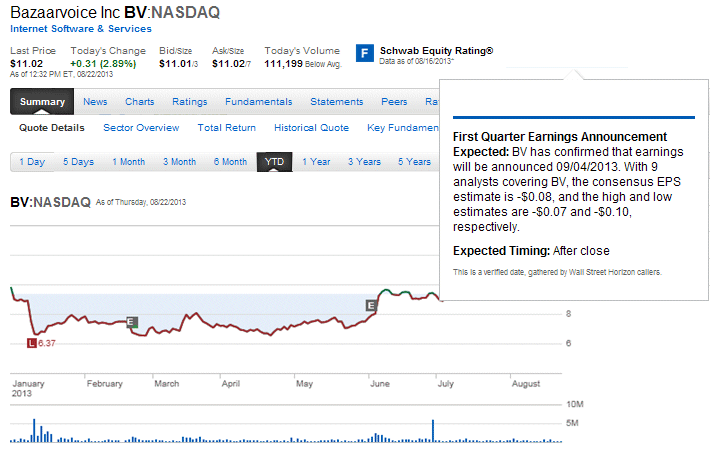Viewport: 714px width, 452px height.
Task: Click First Quarter Earnings Announcement heading
Action: coord(560,137)
